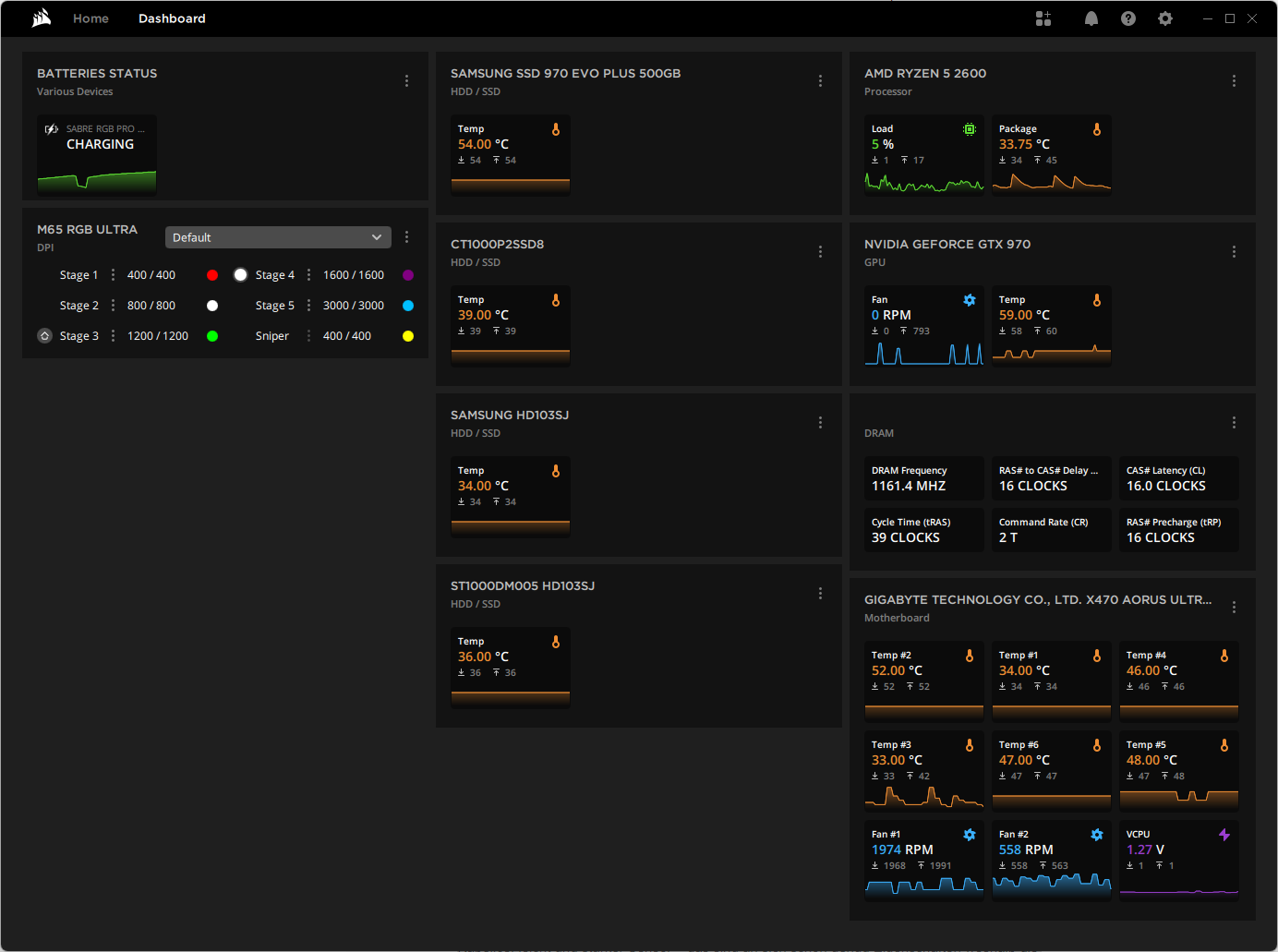Click thermometer icon on CT1000P2SSD8 Temp tile

pos(556,301)
